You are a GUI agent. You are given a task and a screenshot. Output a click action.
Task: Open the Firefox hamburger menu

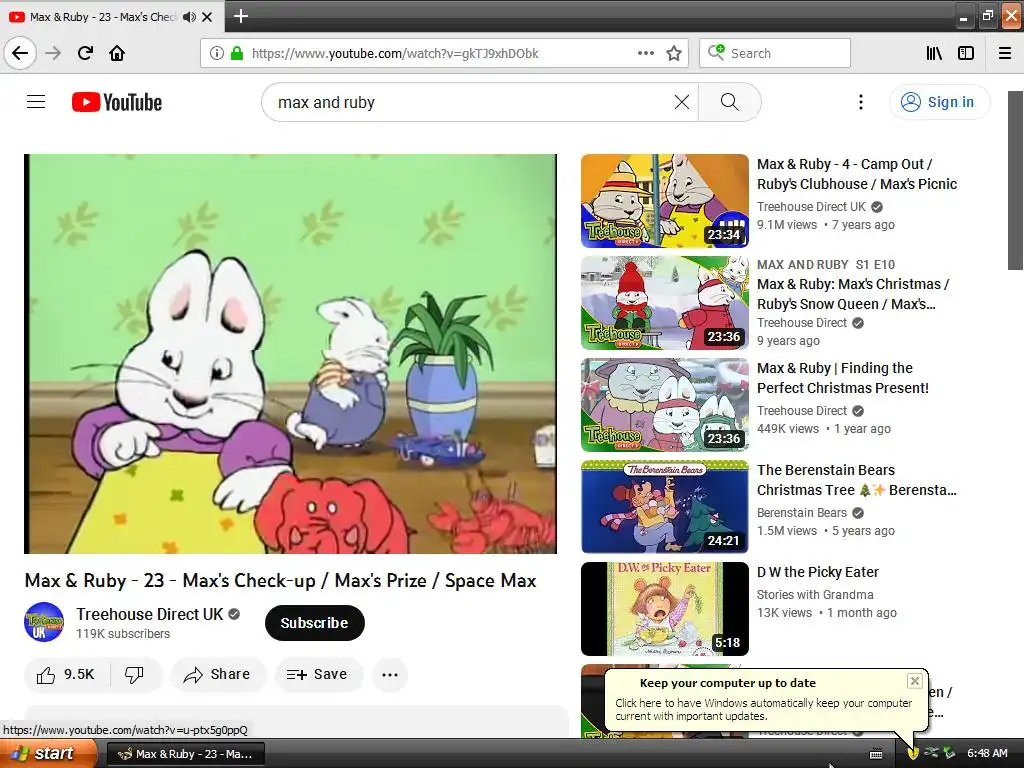coord(1005,53)
